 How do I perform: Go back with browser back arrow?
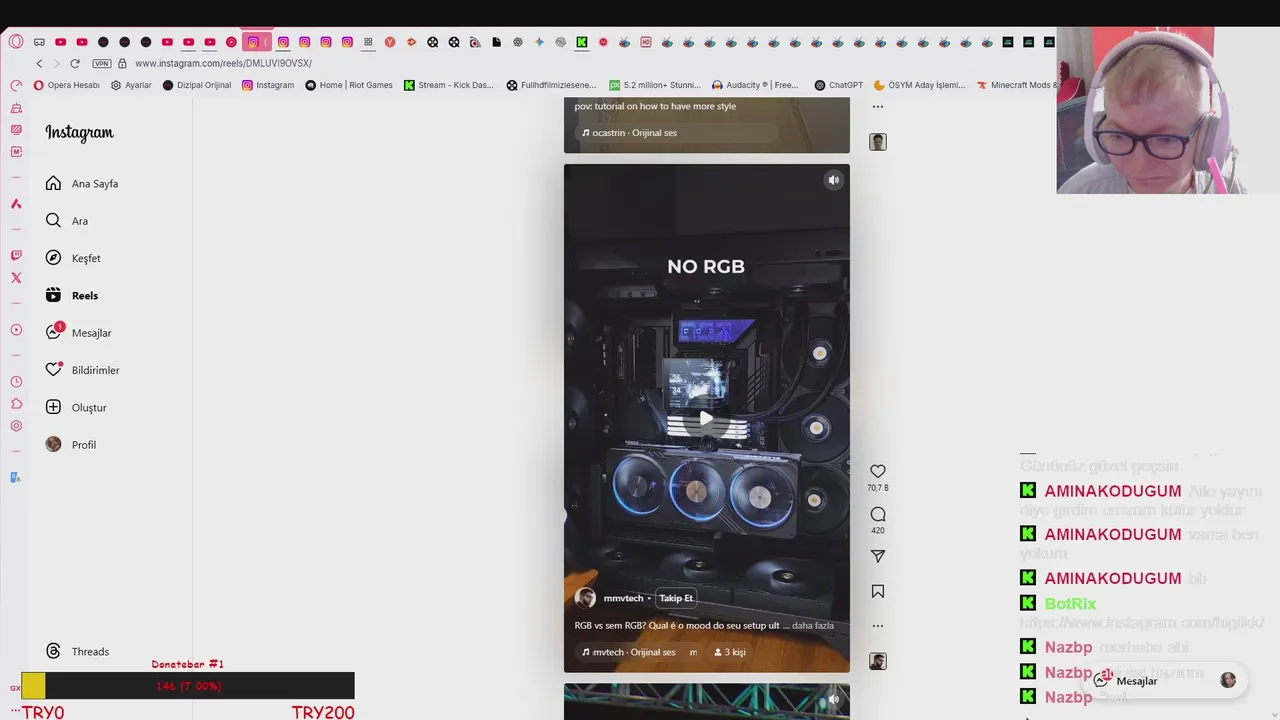click(x=39, y=63)
